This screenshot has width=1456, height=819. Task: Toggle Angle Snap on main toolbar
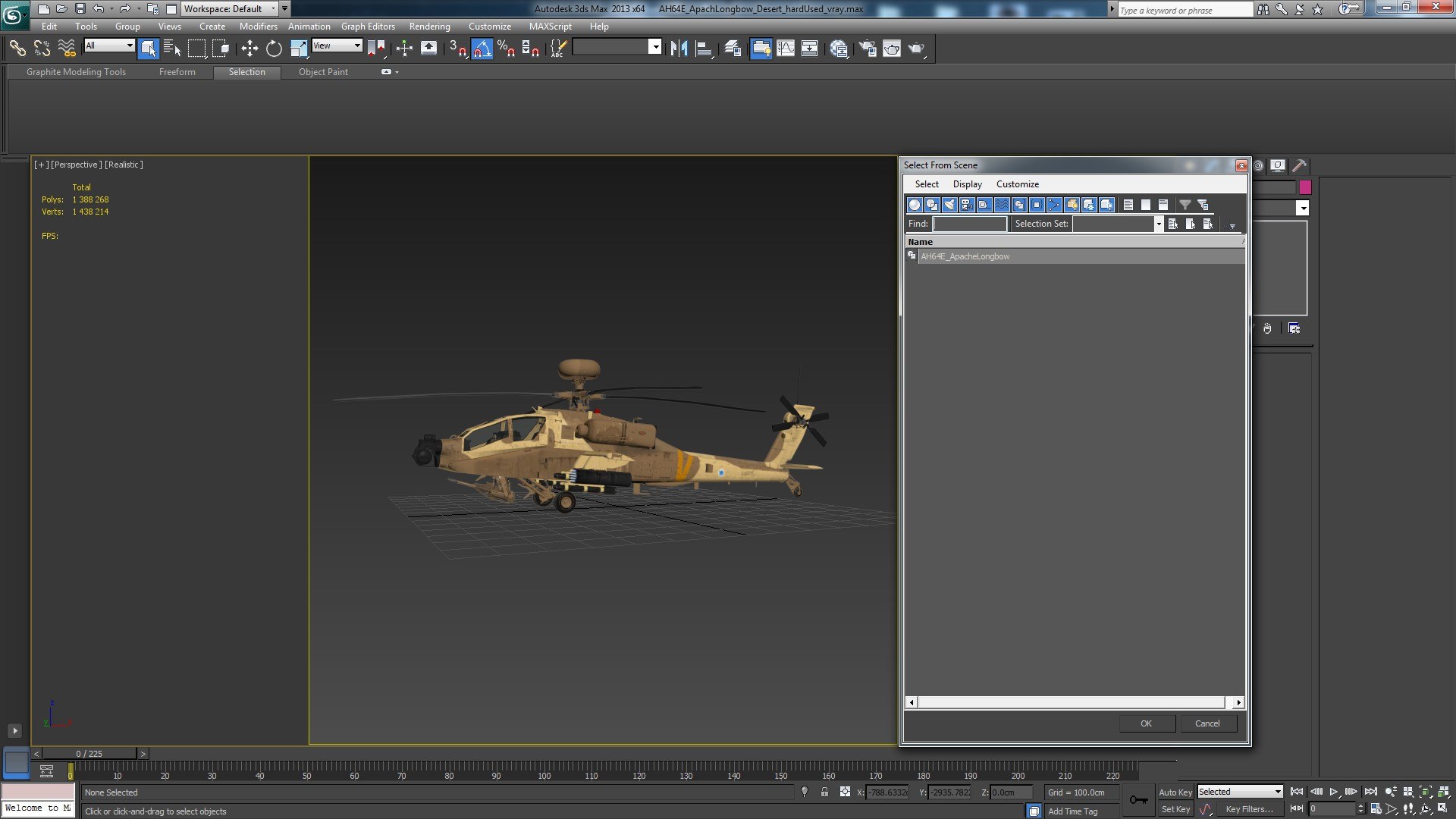pyautogui.click(x=482, y=49)
